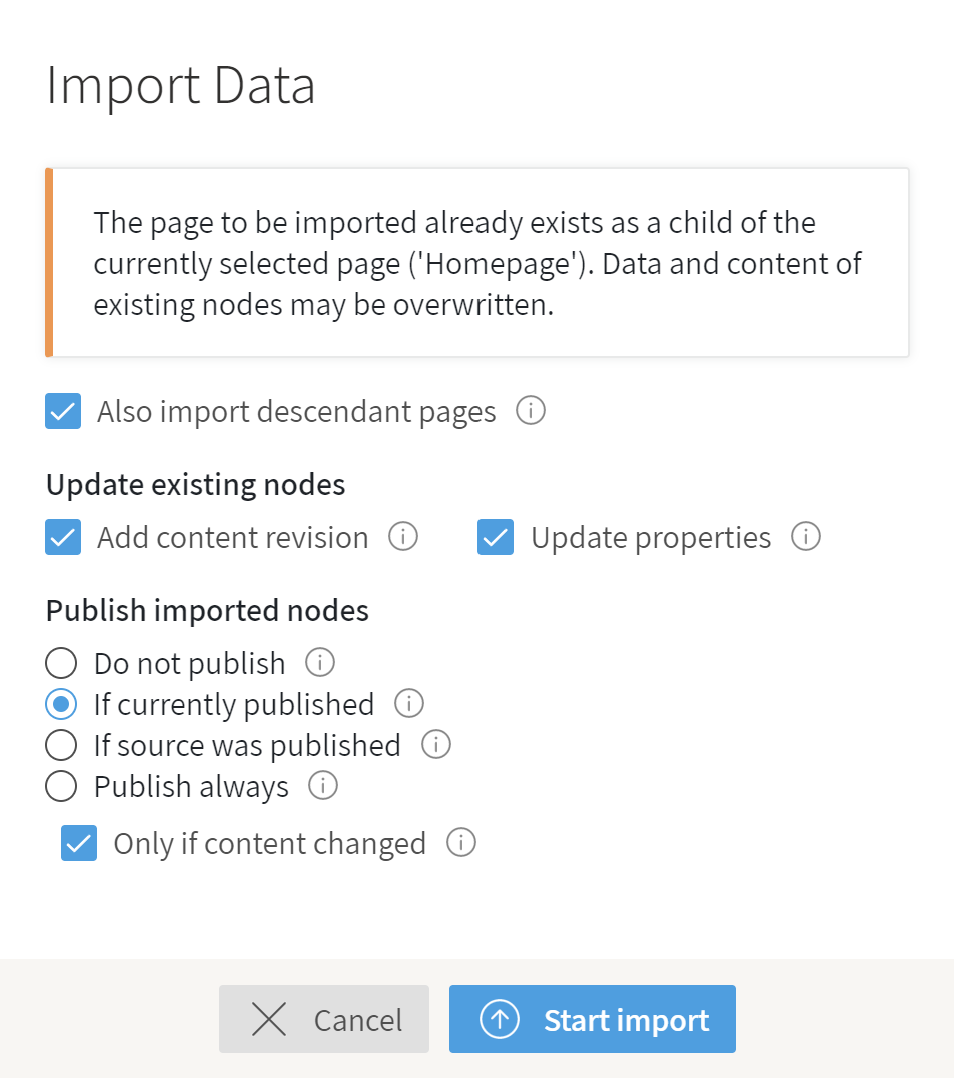Click the Import Data dialog title
This screenshot has height=1078, width=954.
181,85
